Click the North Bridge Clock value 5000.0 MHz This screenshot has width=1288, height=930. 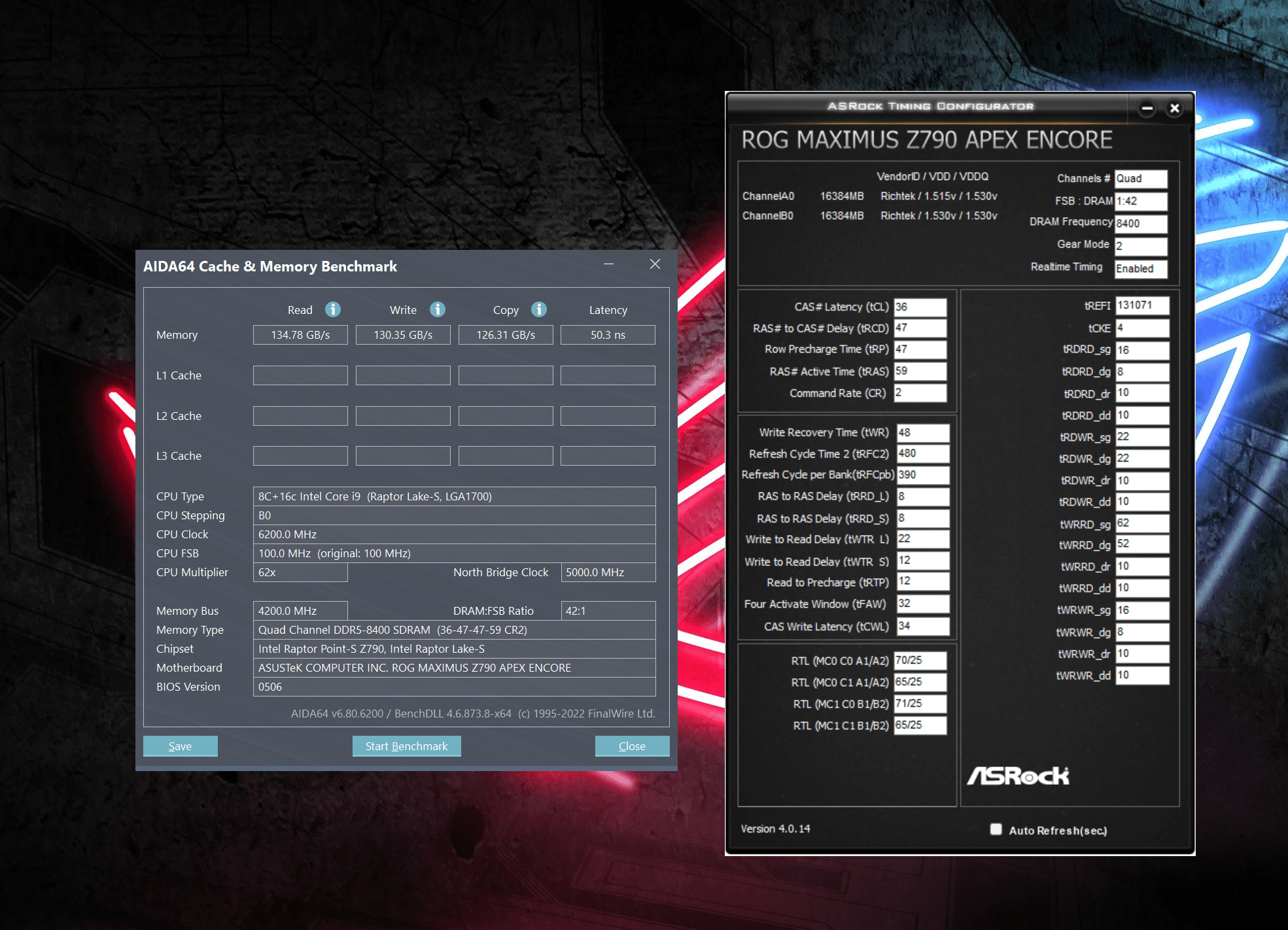coord(608,572)
